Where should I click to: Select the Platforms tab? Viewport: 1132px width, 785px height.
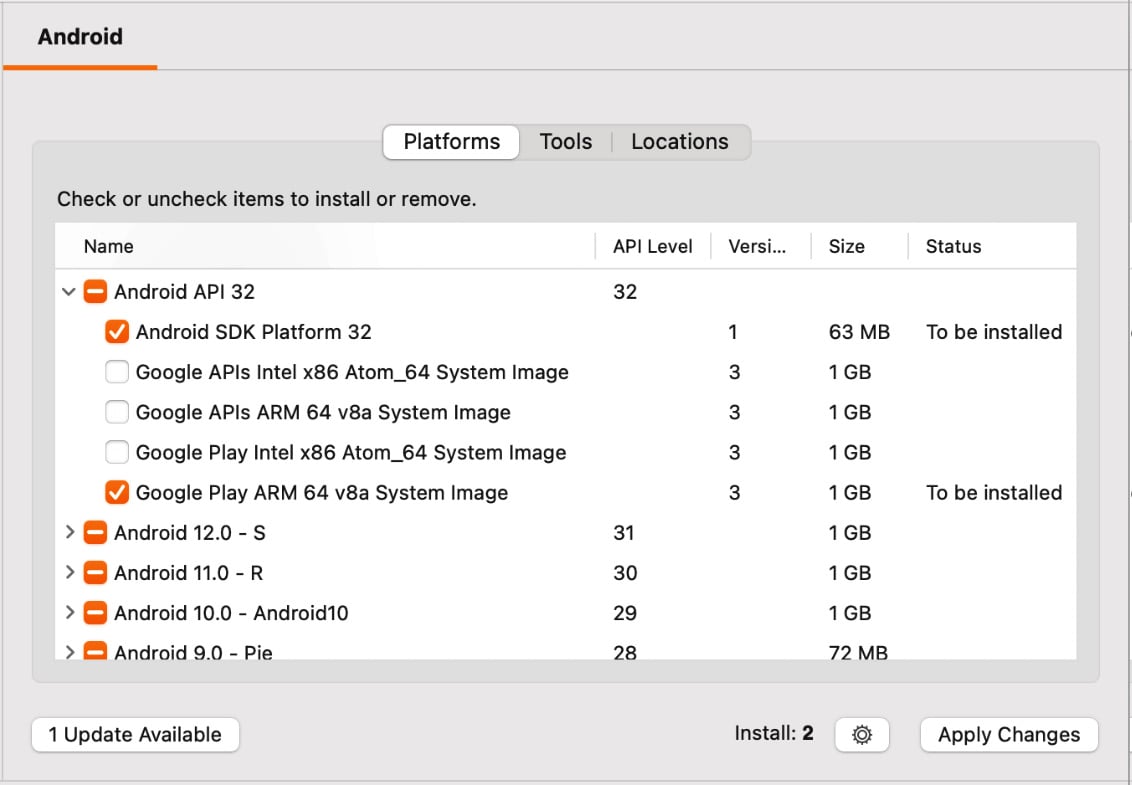pos(451,142)
